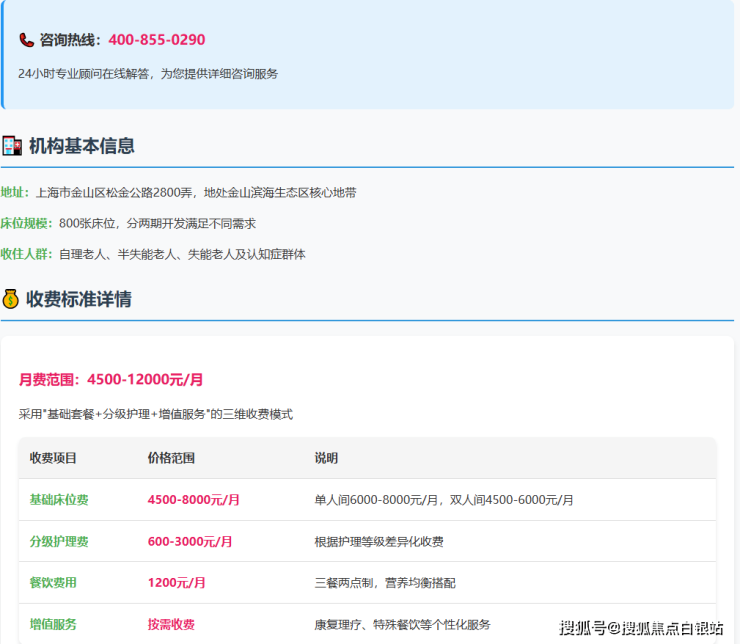The height and width of the screenshot is (644, 740).
Task: Click the 机构基本信息 section heading
Action: (81, 146)
